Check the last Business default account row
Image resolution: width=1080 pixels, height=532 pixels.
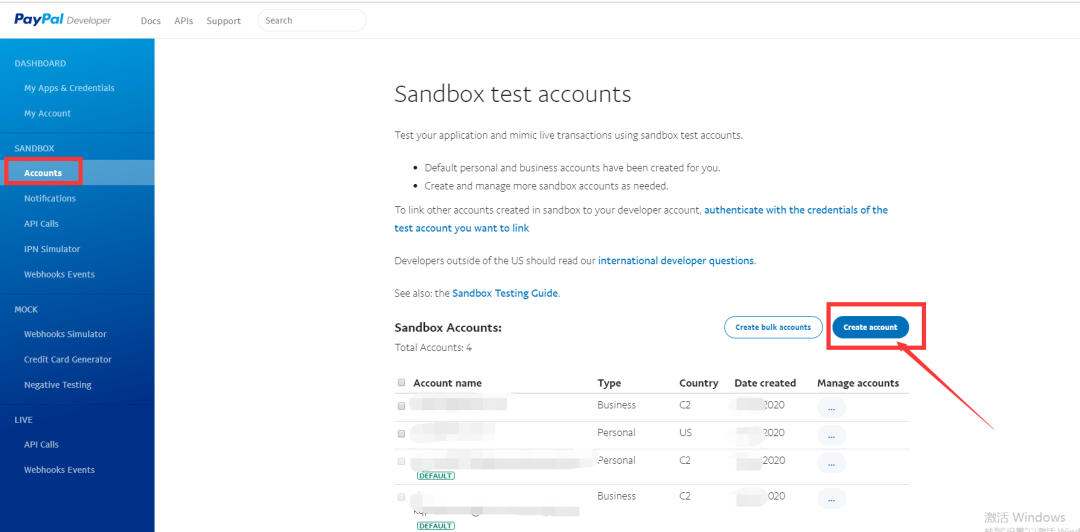click(402, 497)
